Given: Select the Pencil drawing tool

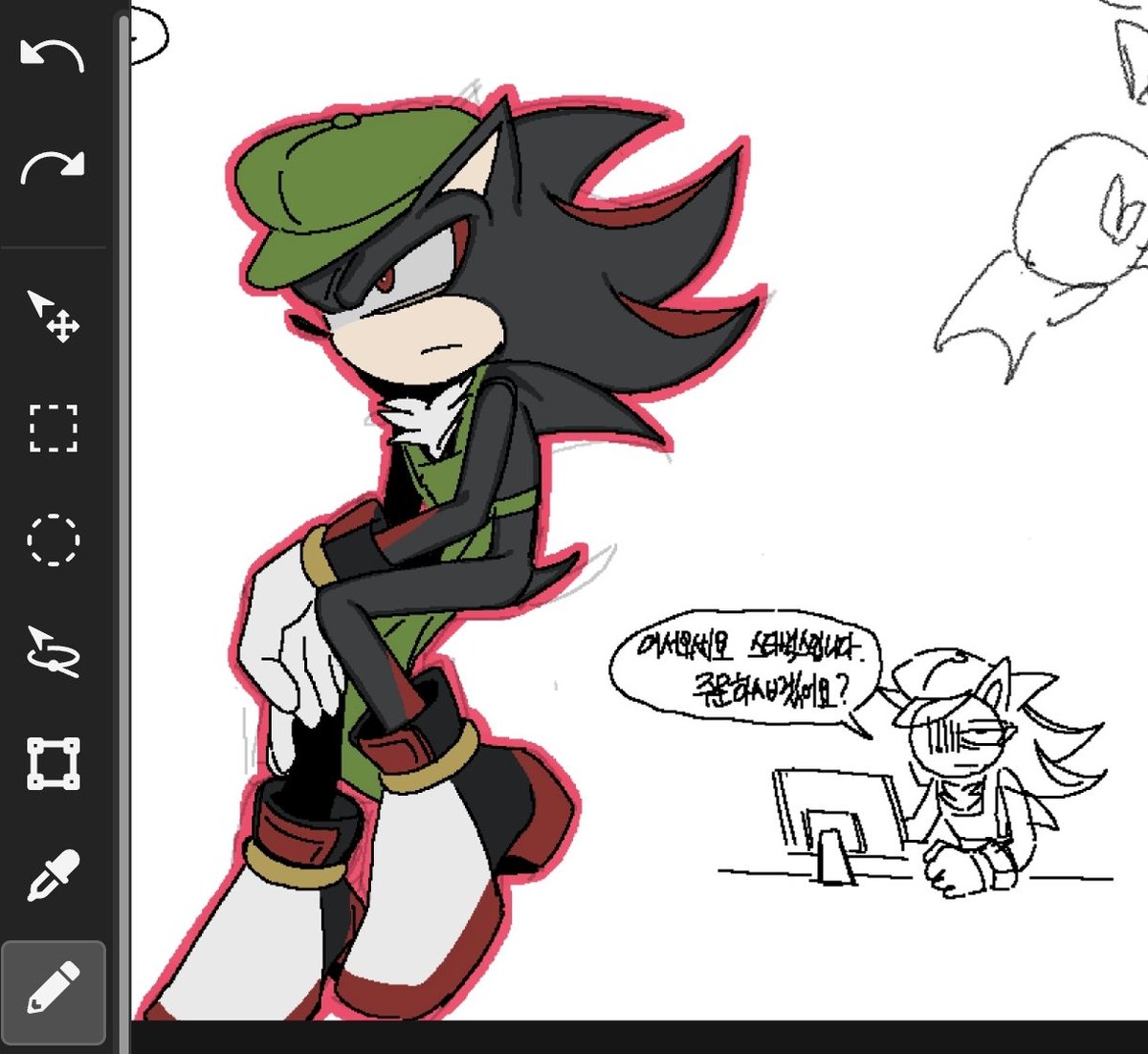Looking at the screenshot, I should click(x=53, y=991).
